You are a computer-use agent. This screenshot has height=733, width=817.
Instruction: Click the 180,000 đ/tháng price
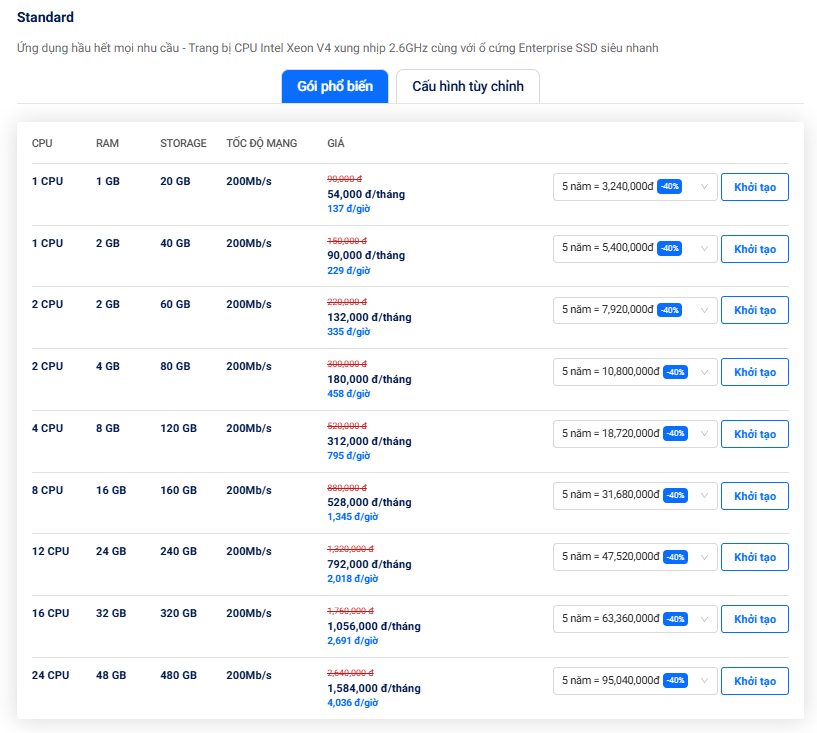coord(369,379)
